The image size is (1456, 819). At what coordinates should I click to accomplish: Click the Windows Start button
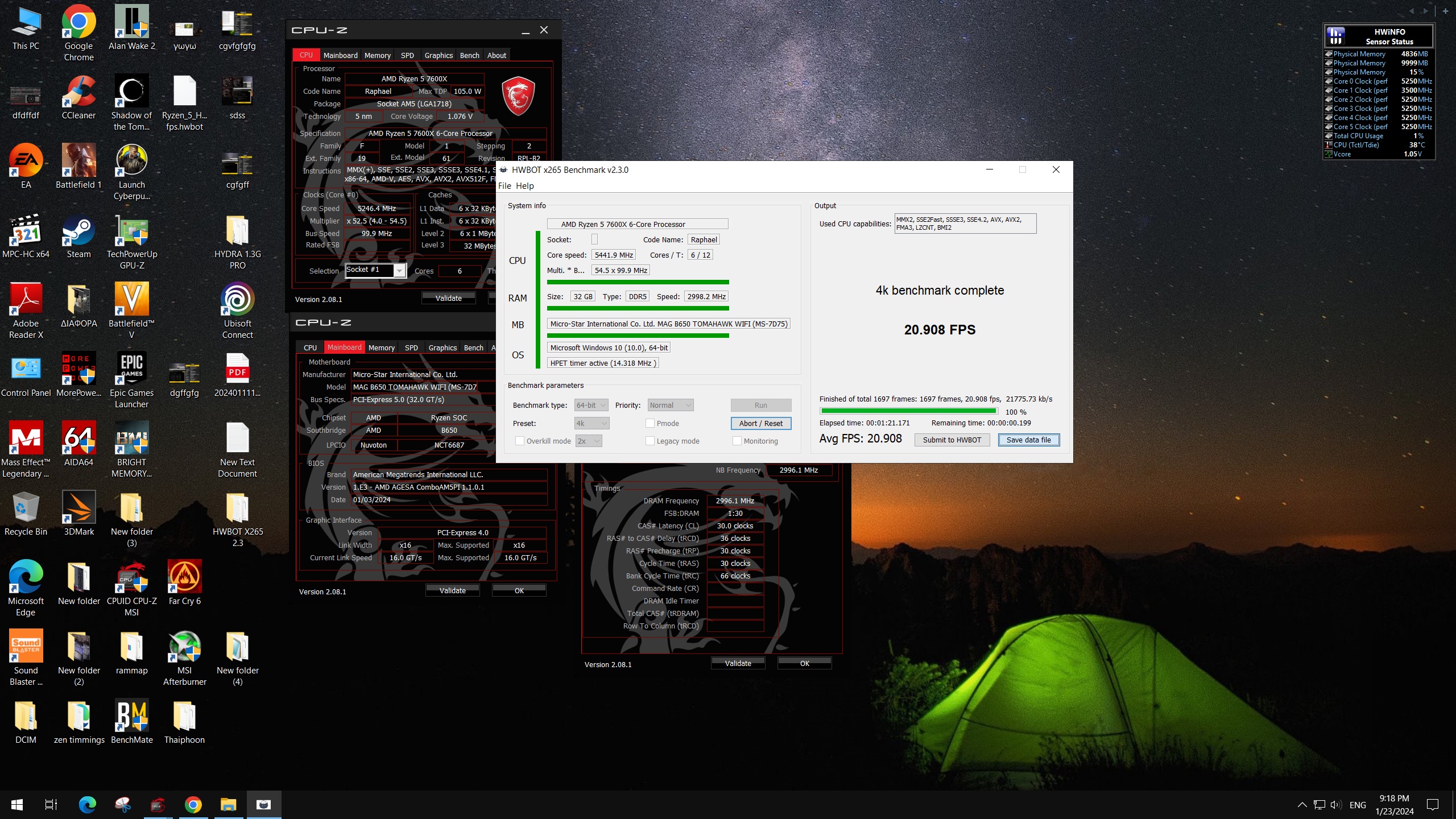pyautogui.click(x=17, y=805)
